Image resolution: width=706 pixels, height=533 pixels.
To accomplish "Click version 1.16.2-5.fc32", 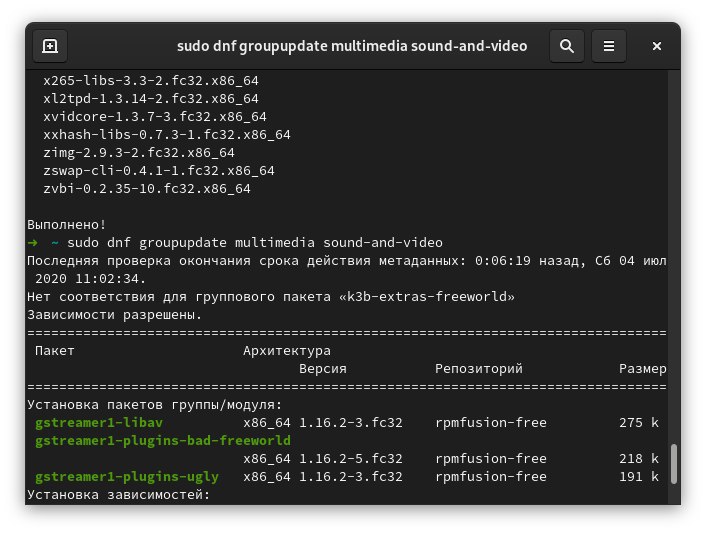I will coord(351,459).
